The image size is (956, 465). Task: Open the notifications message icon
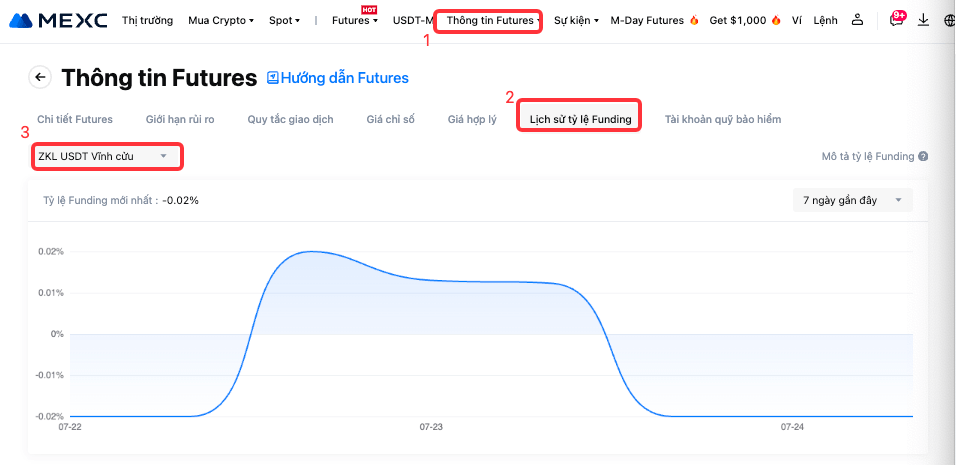[x=896, y=20]
